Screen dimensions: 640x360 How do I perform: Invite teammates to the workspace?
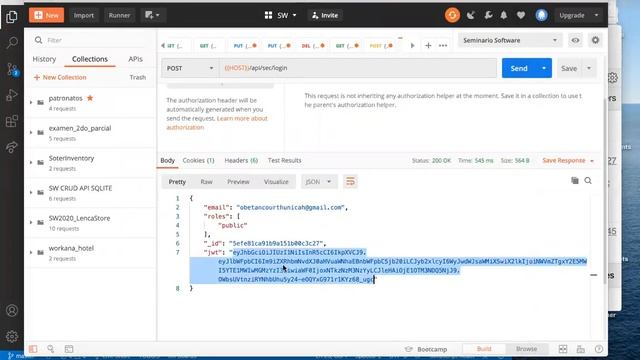pyautogui.click(x=325, y=15)
